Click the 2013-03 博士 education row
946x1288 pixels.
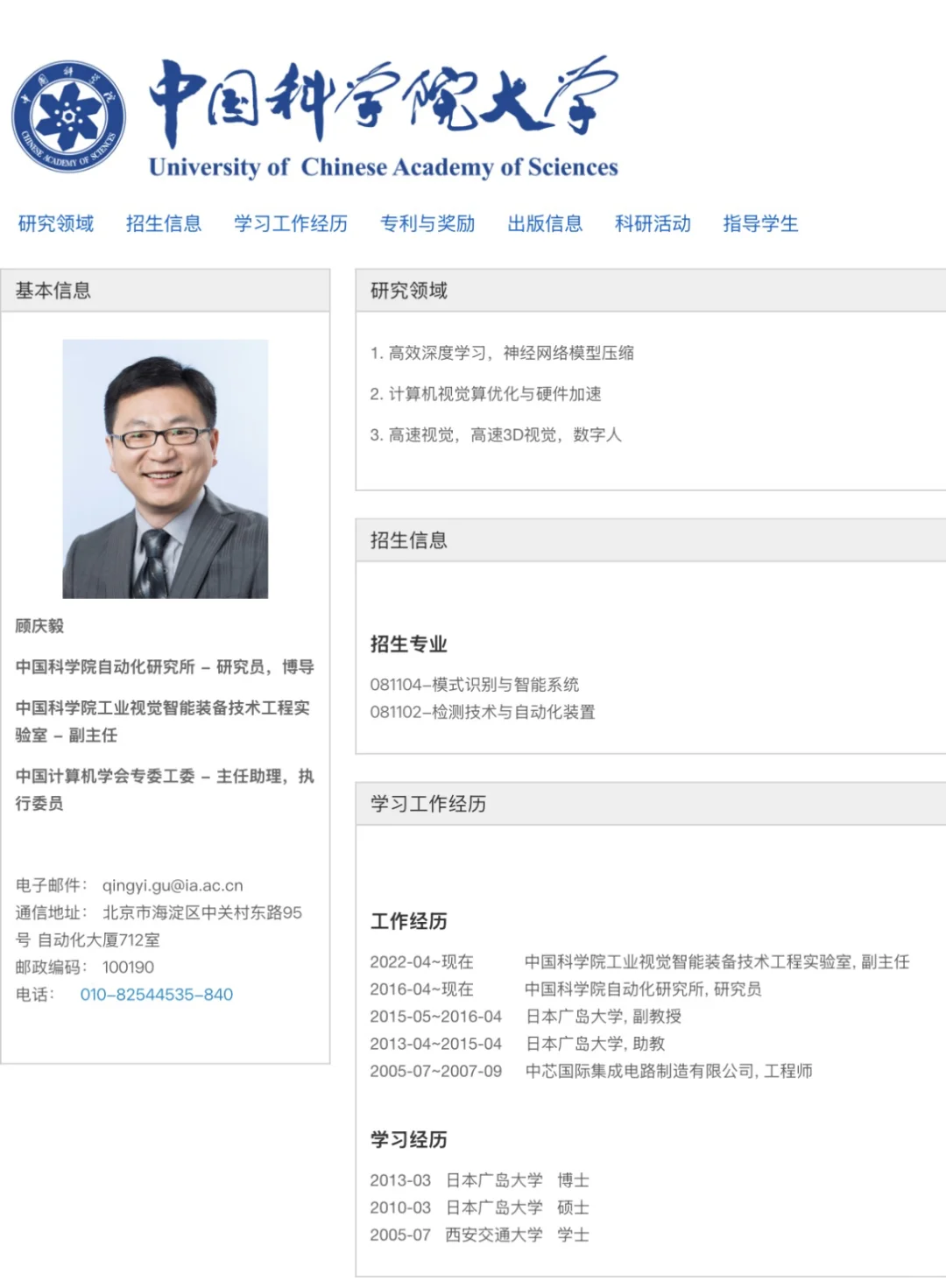point(479,1179)
